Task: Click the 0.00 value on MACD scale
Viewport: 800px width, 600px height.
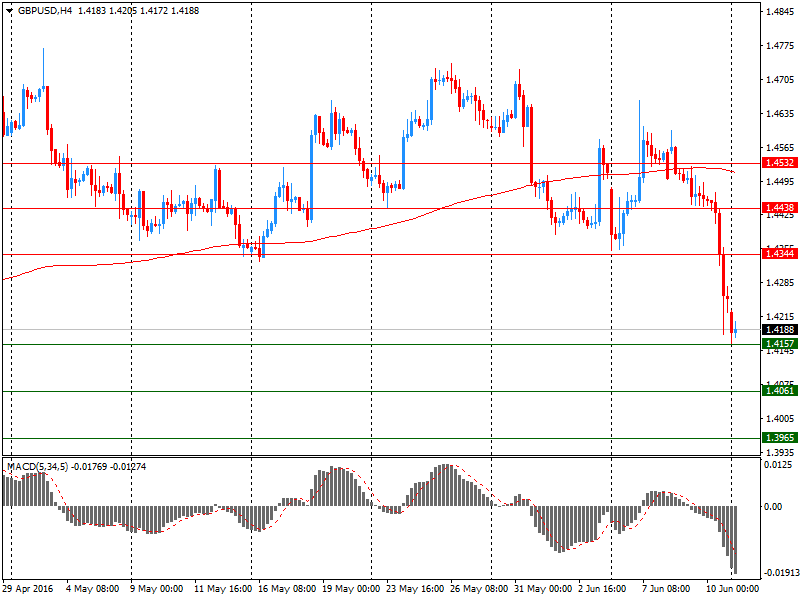Action: 775,506
